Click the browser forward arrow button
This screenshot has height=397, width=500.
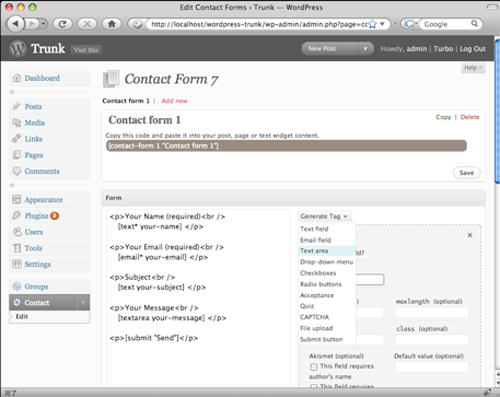[x=32, y=24]
